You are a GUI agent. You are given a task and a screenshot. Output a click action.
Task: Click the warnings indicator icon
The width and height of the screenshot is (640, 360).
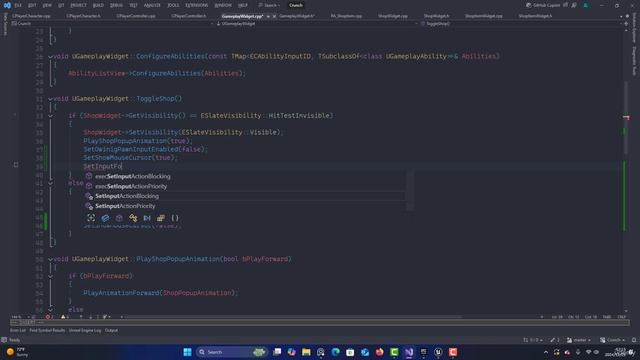64,317
